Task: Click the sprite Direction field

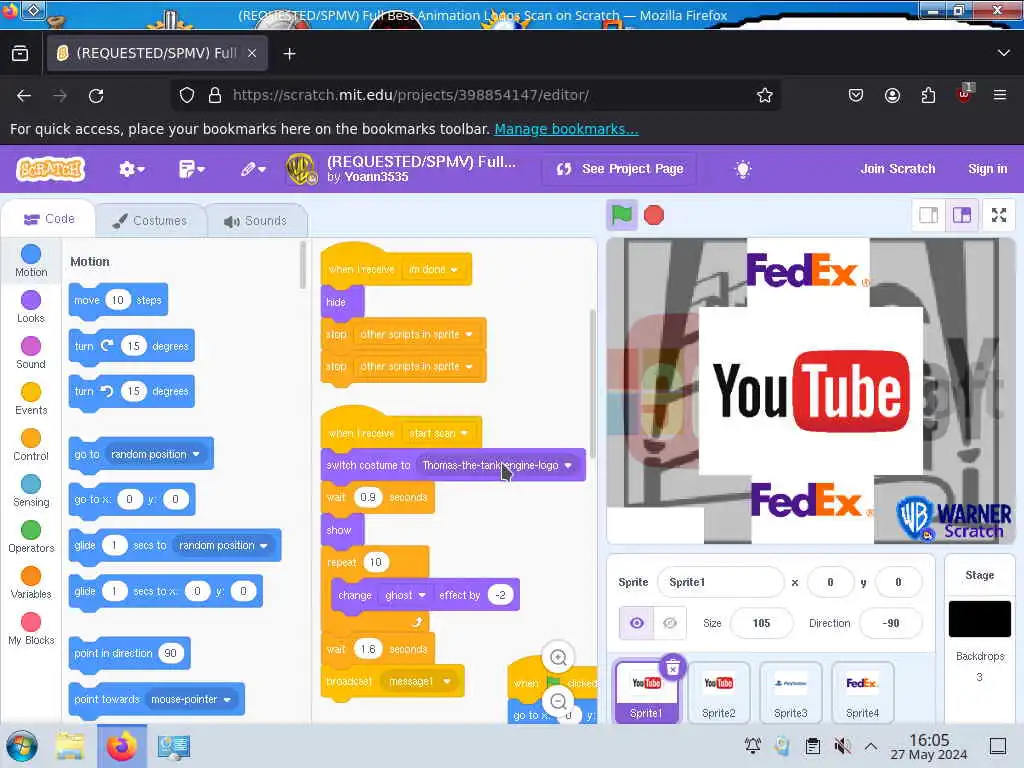Action: click(891, 623)
